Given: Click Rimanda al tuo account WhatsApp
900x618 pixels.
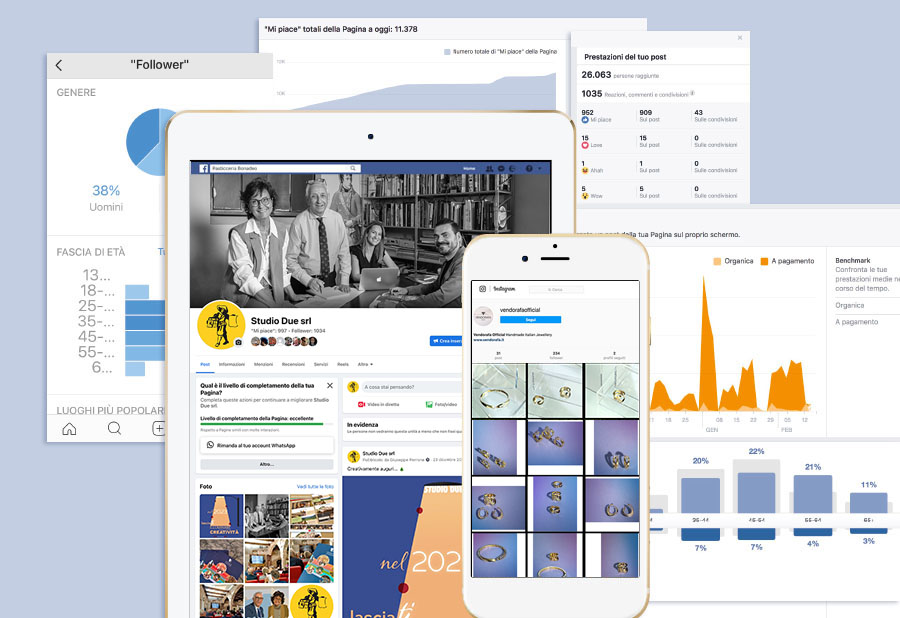Looking at the screenshot, I should pos(266,445).
